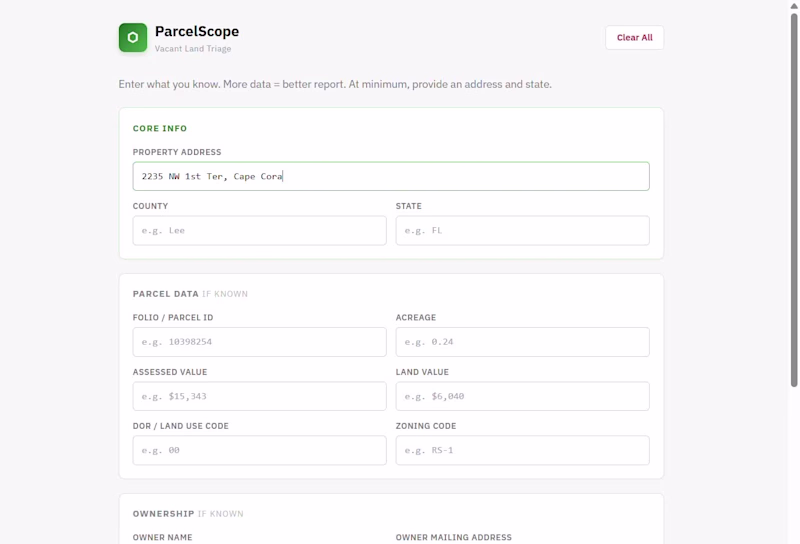Click the scrollbar down arrow
This screenshot has height=544, width=800.
coord(794,538)
